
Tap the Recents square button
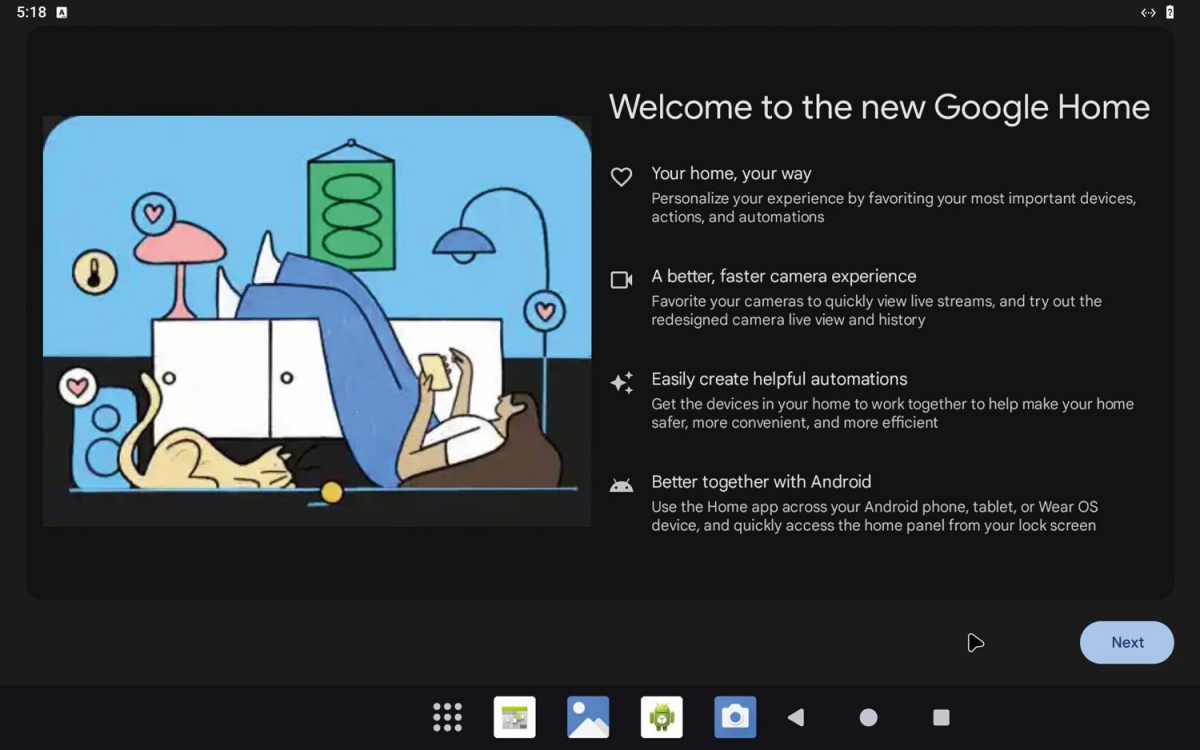941,717
